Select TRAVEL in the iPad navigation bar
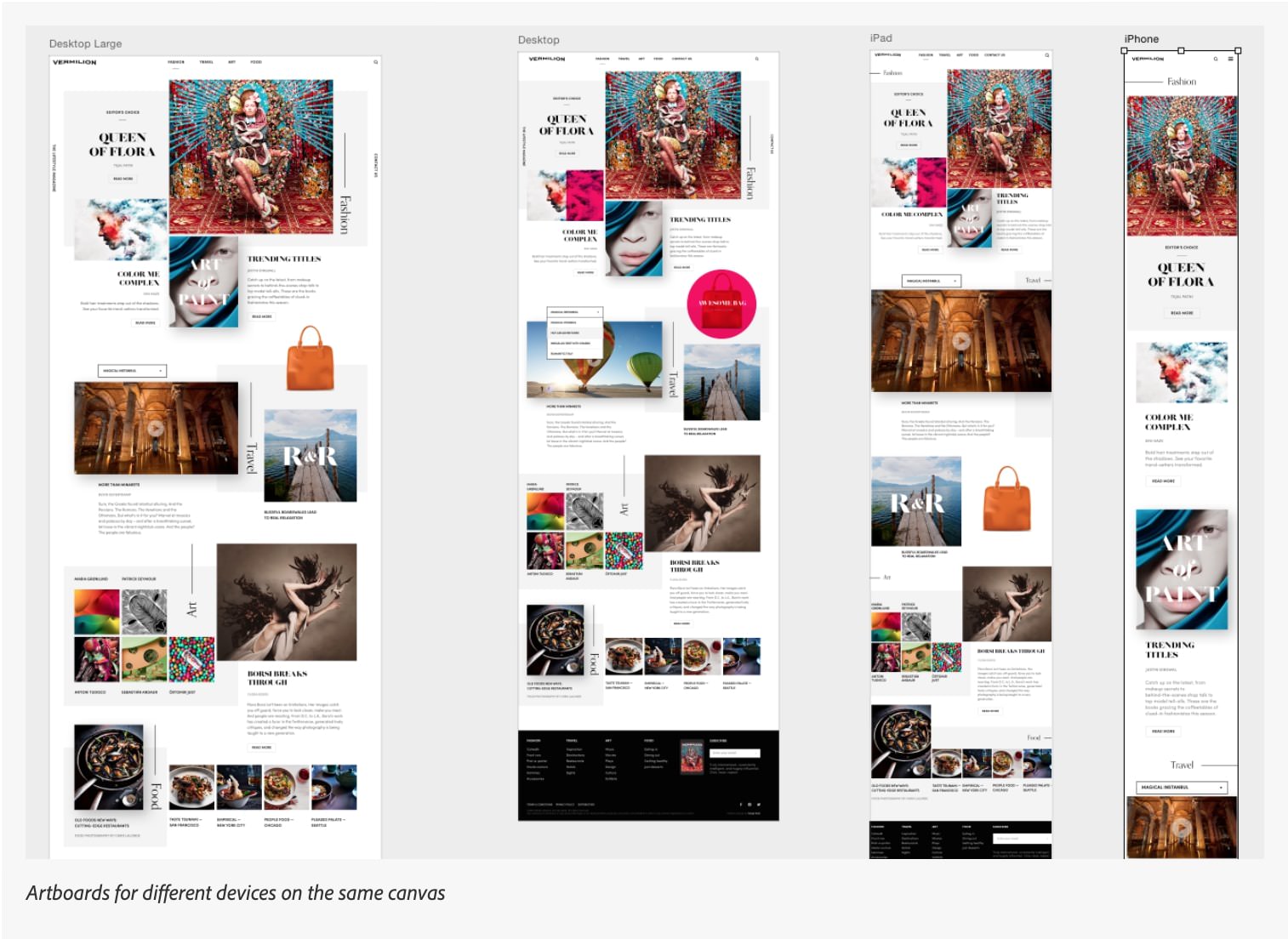This screenshot has width=1288, height=939. click(944, 55)
